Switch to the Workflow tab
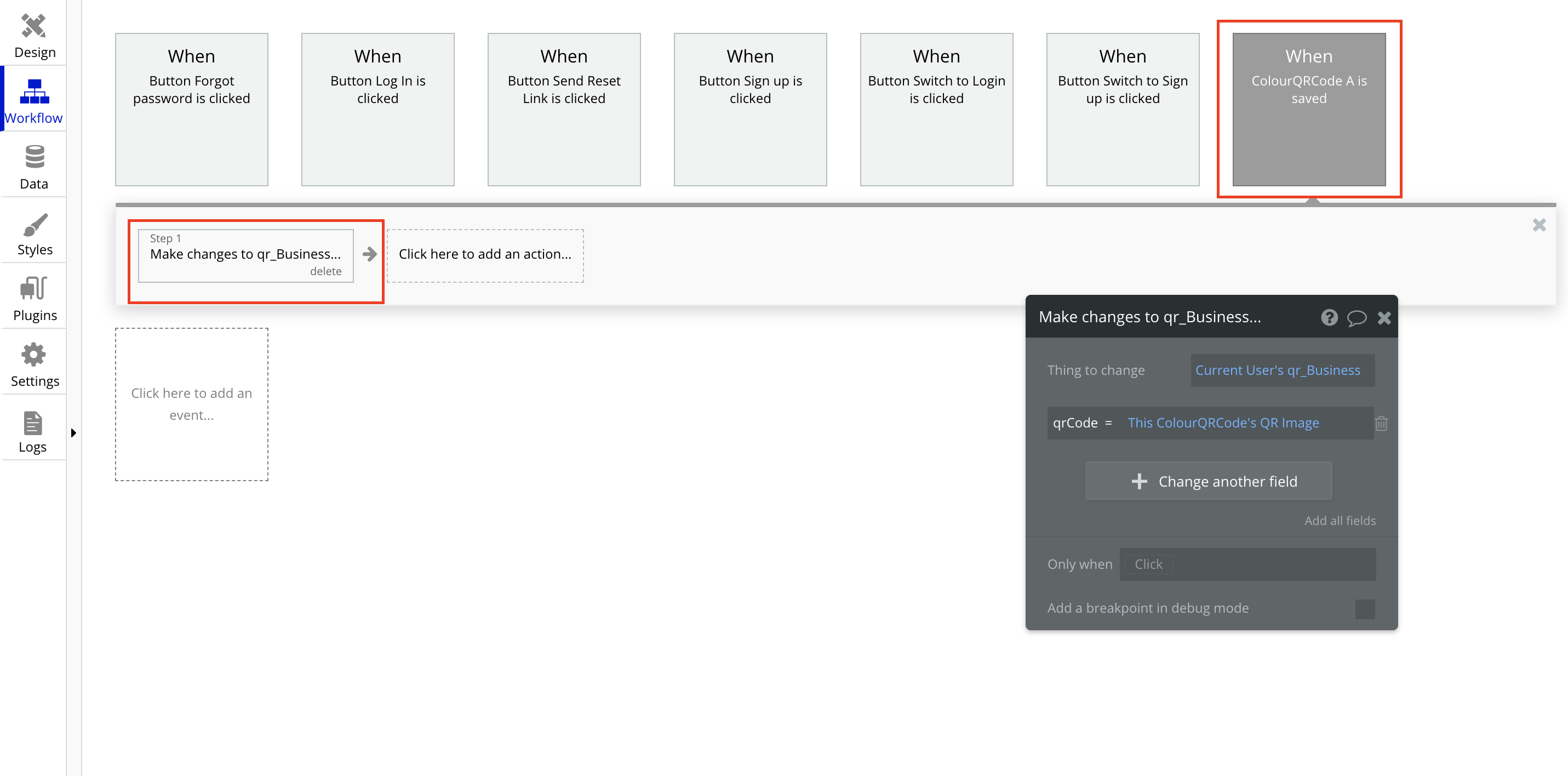The width and height of the screenshot is (1568, 776). 34,101
